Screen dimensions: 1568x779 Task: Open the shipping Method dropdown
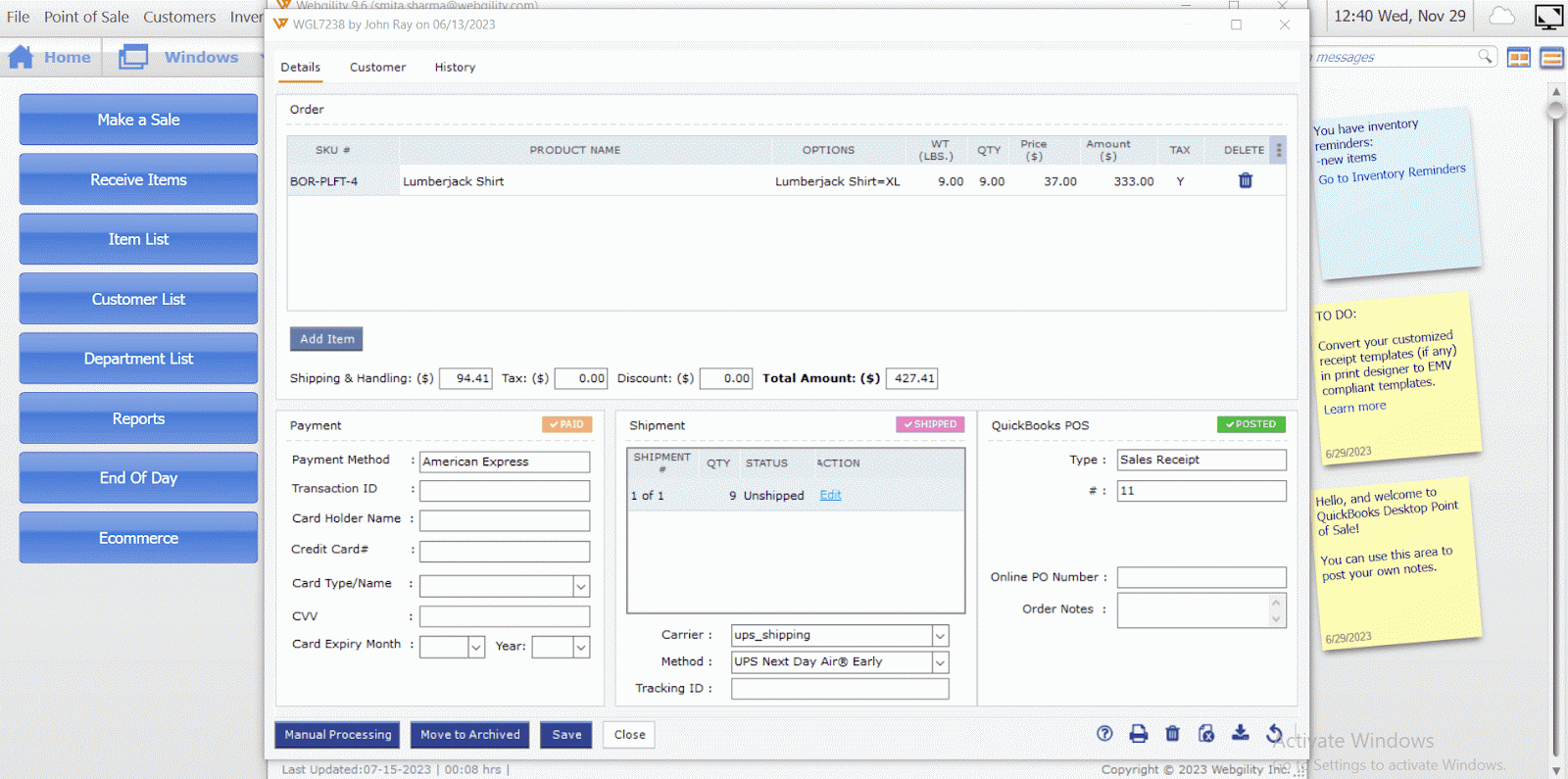tap(940, 662)
